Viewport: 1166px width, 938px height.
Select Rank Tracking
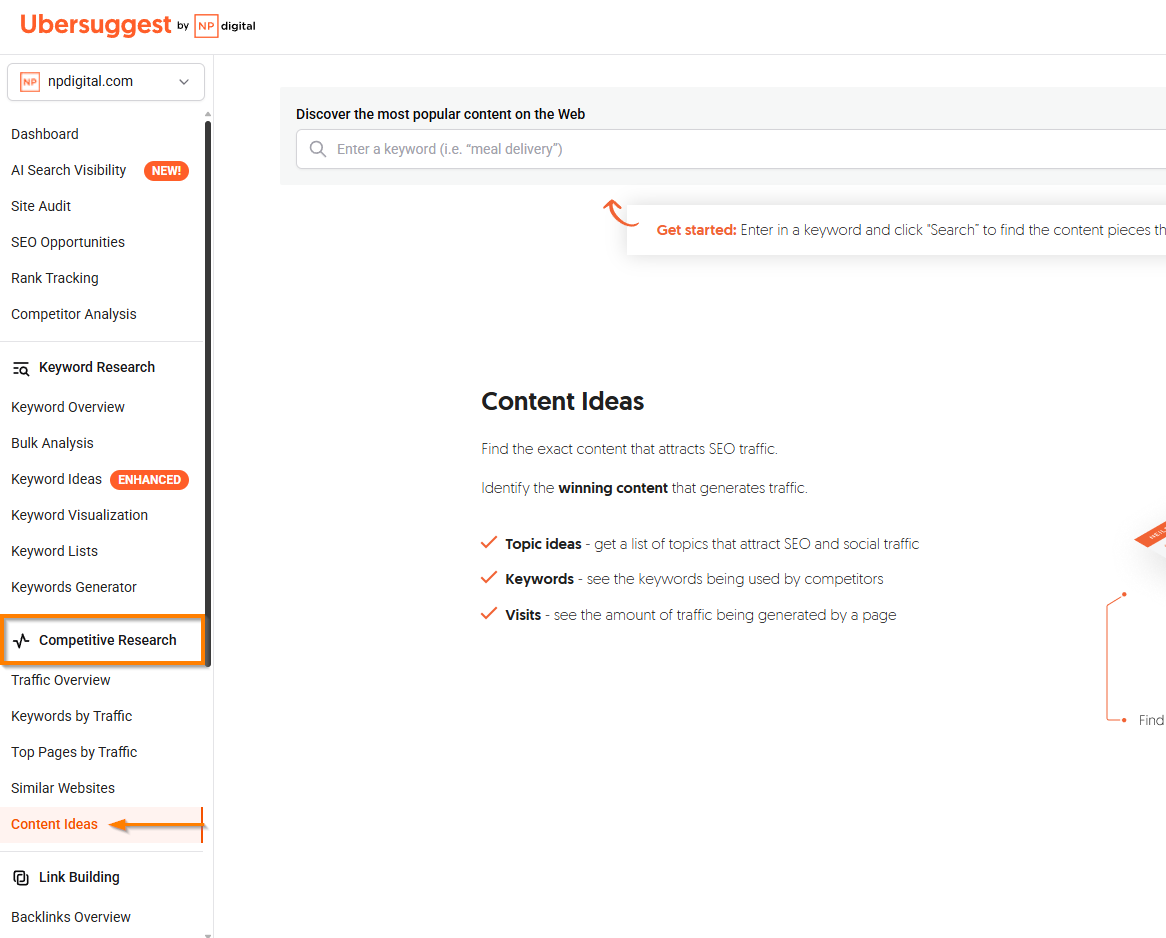54,278
